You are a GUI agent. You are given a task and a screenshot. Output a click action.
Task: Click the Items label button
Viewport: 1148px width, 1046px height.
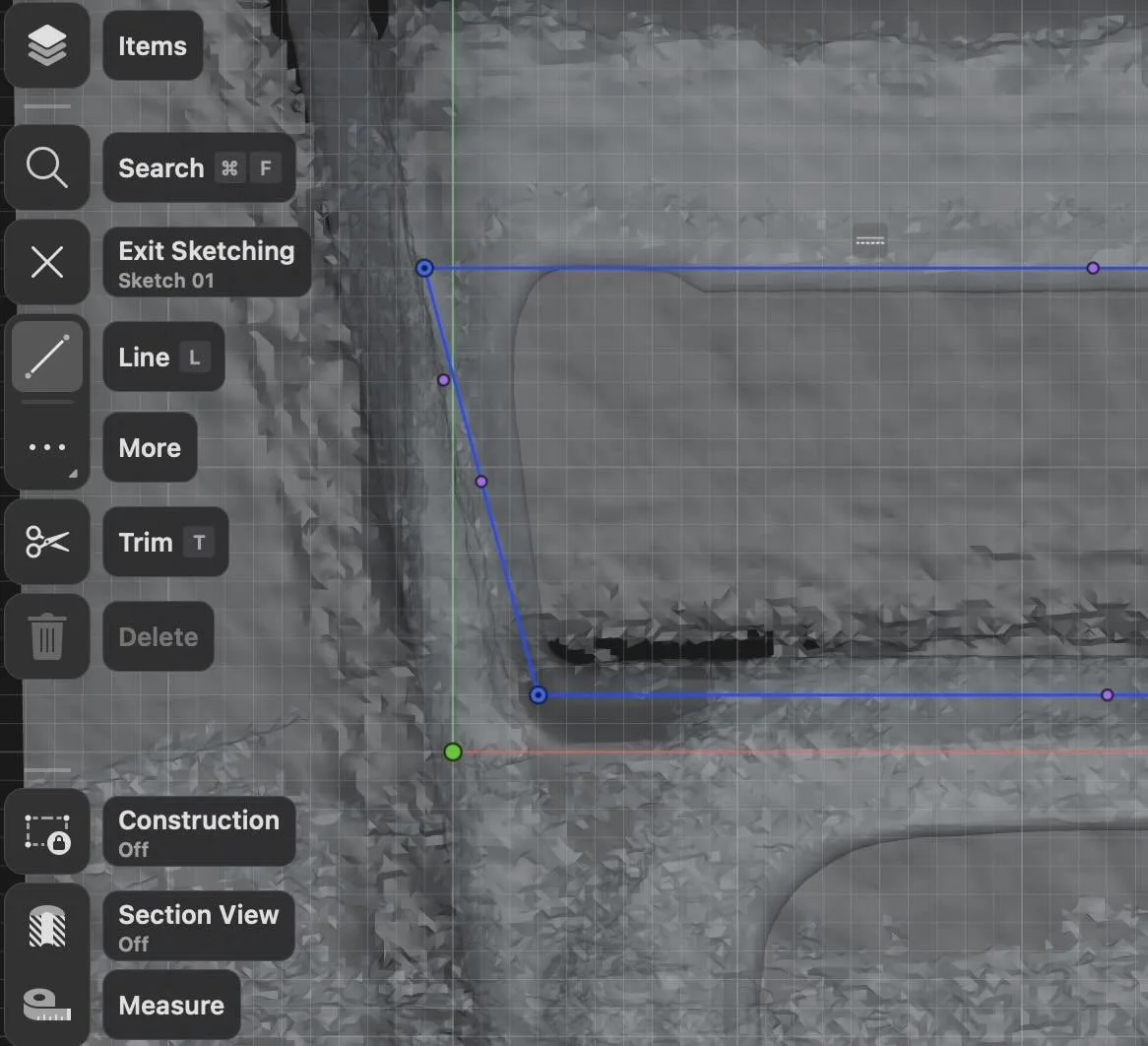(x=153, y=45)
